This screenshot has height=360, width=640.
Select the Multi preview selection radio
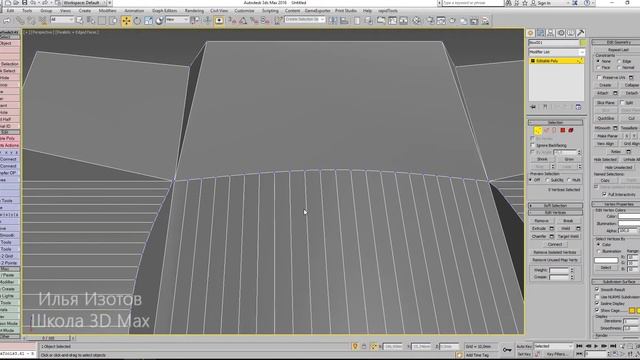coord(569,180)
